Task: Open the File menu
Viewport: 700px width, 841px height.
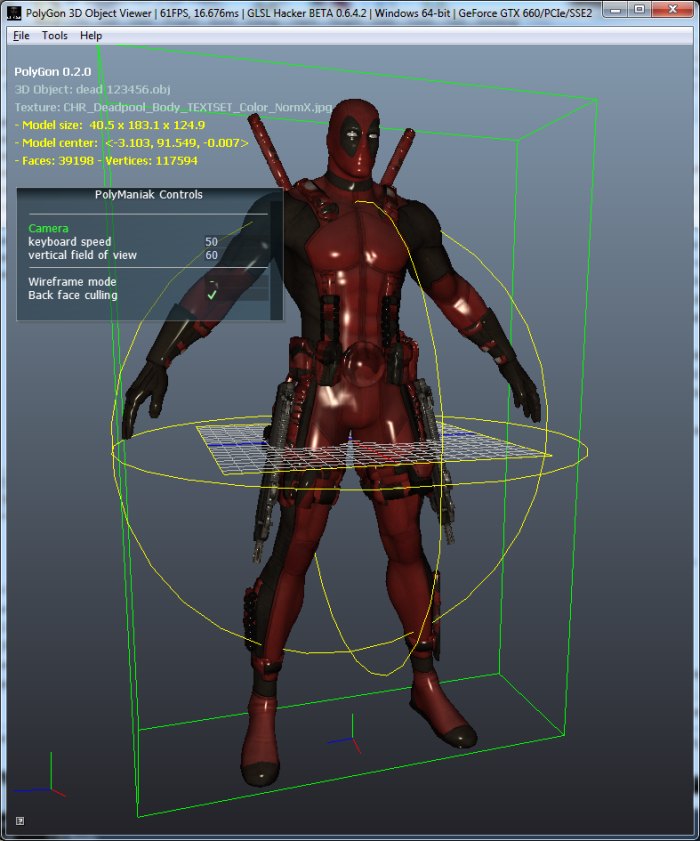Action: point(21,35)
